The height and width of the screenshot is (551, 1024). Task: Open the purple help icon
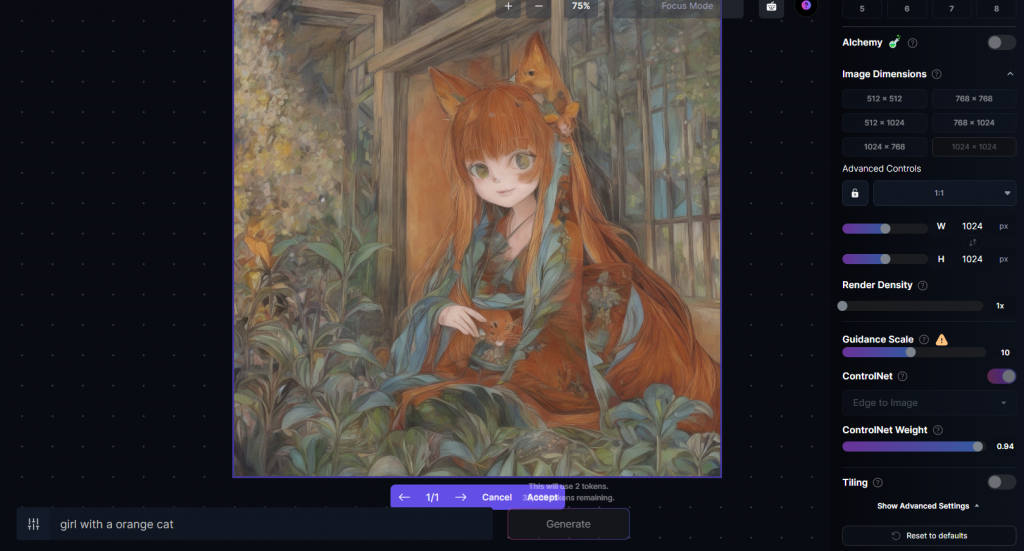tap(806, 5)
